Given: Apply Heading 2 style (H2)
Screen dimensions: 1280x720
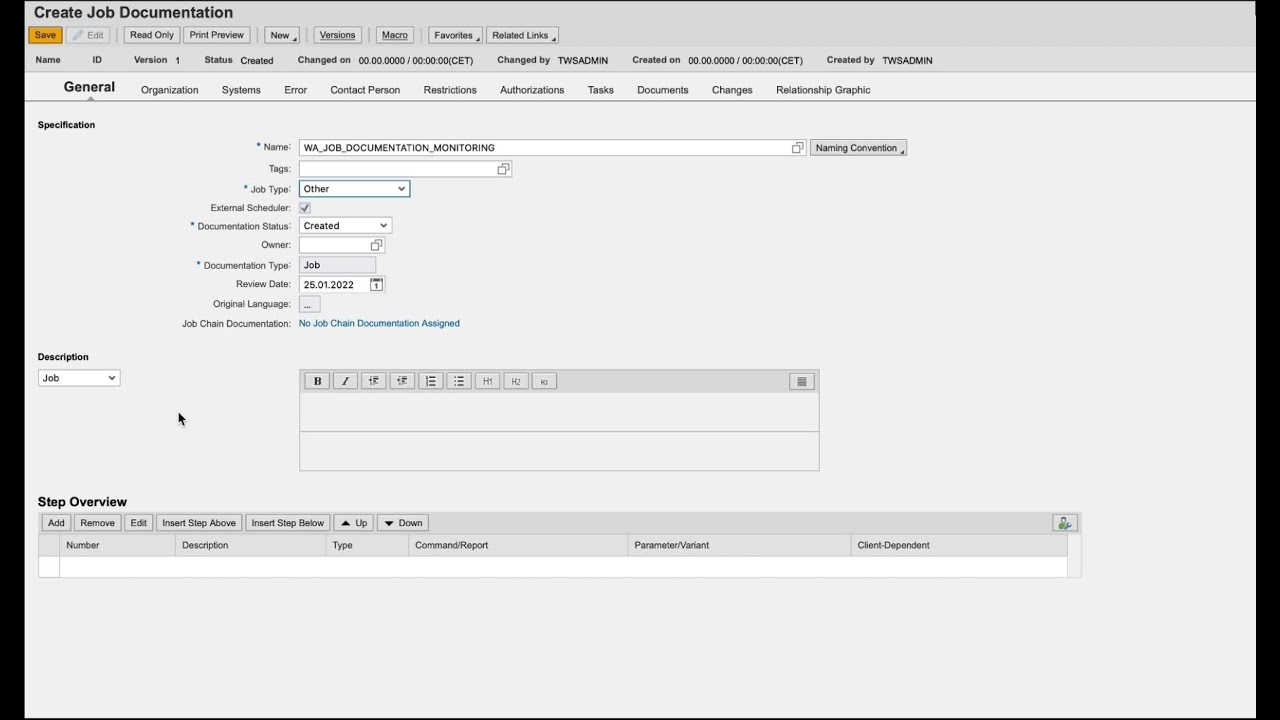Looking at the screenshot, I should pos(516,381).
